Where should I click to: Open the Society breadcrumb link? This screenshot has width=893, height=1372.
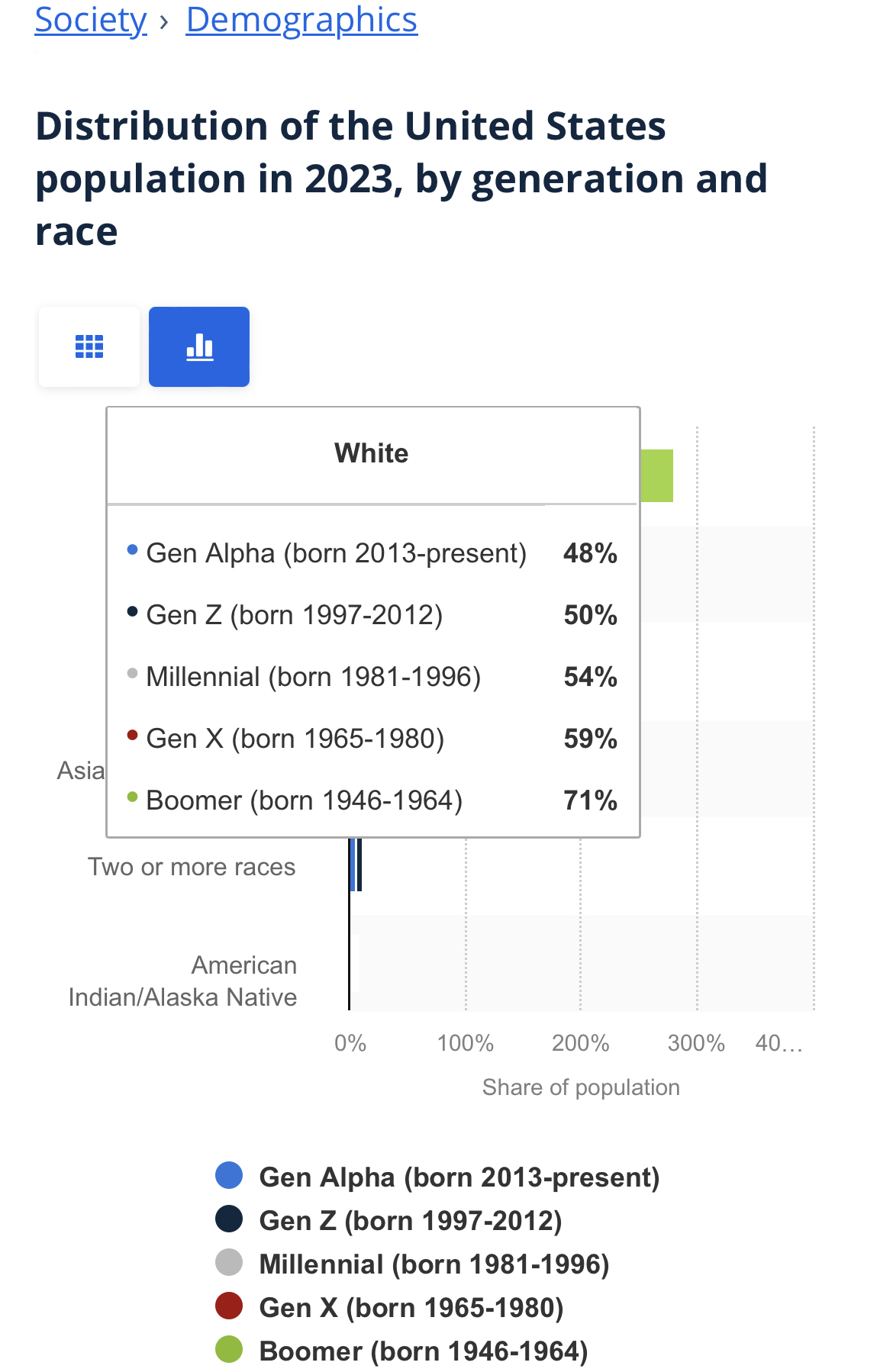91,20
